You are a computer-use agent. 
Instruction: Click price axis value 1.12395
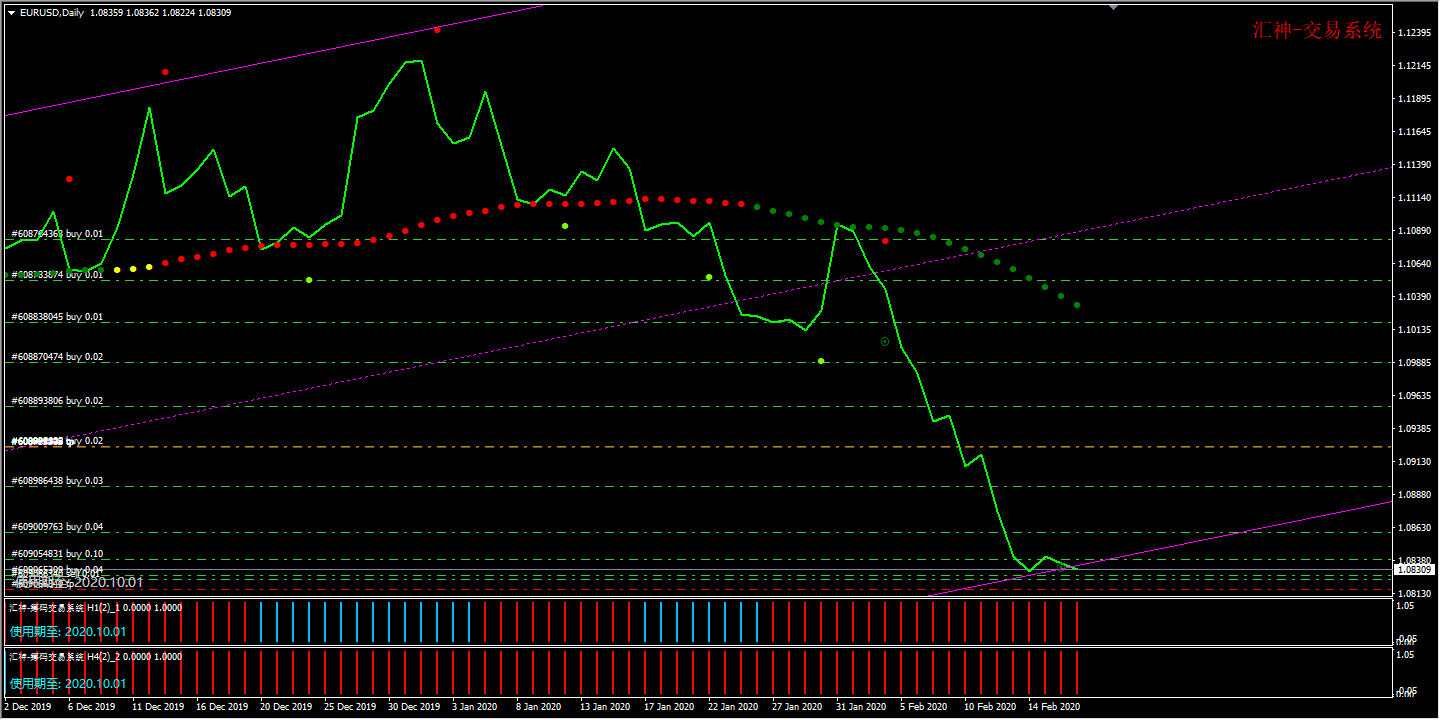[x=1414, y=33]
